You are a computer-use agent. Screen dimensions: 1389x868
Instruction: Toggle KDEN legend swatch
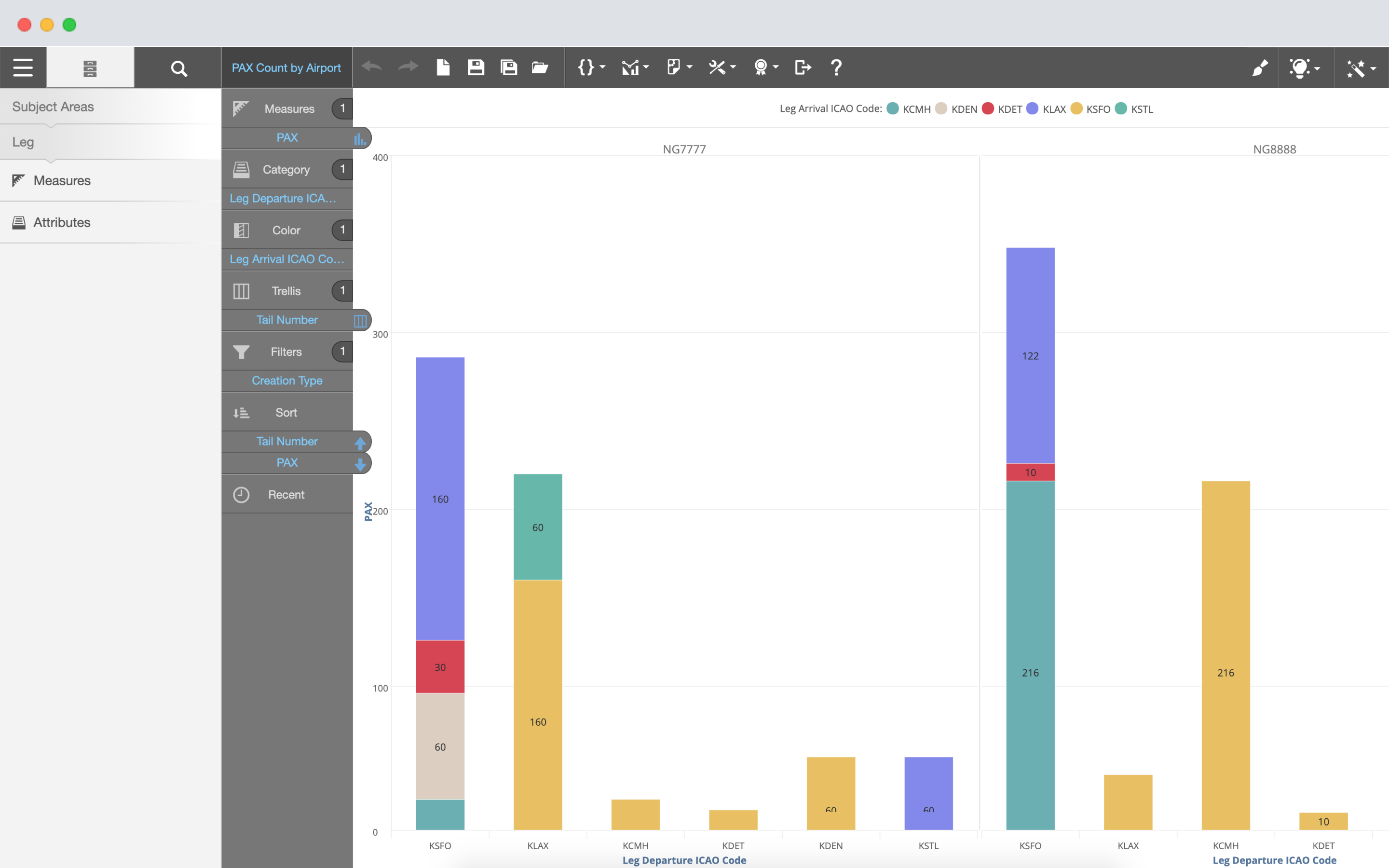[x=941, y=108]
